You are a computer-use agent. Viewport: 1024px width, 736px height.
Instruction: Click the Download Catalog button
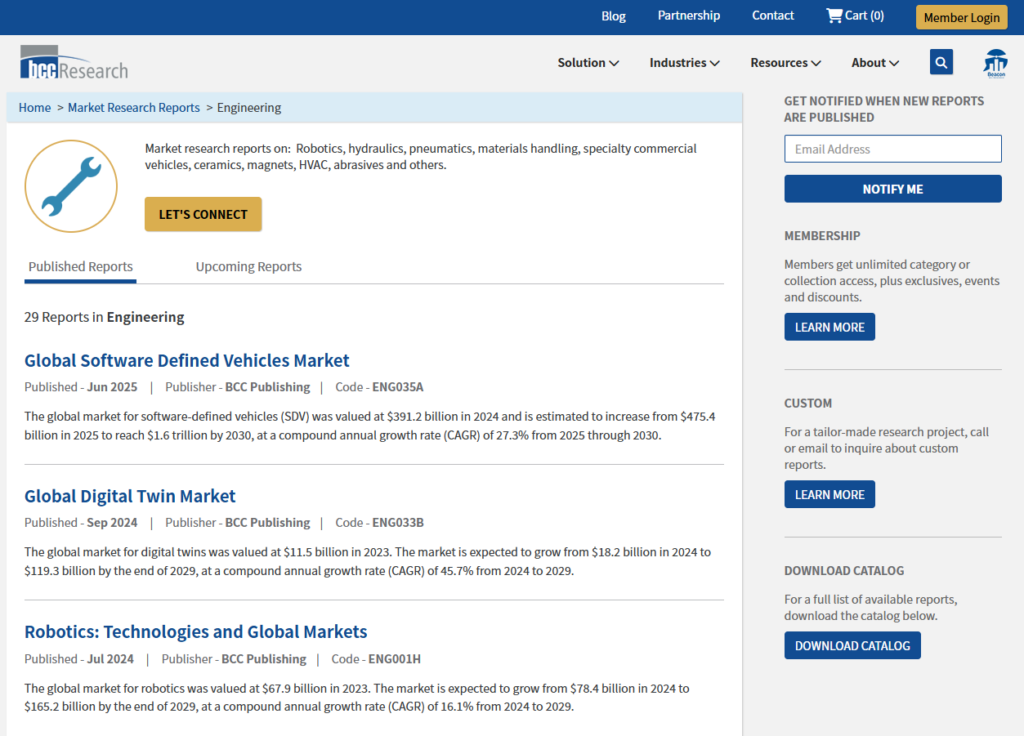[852, 646]
